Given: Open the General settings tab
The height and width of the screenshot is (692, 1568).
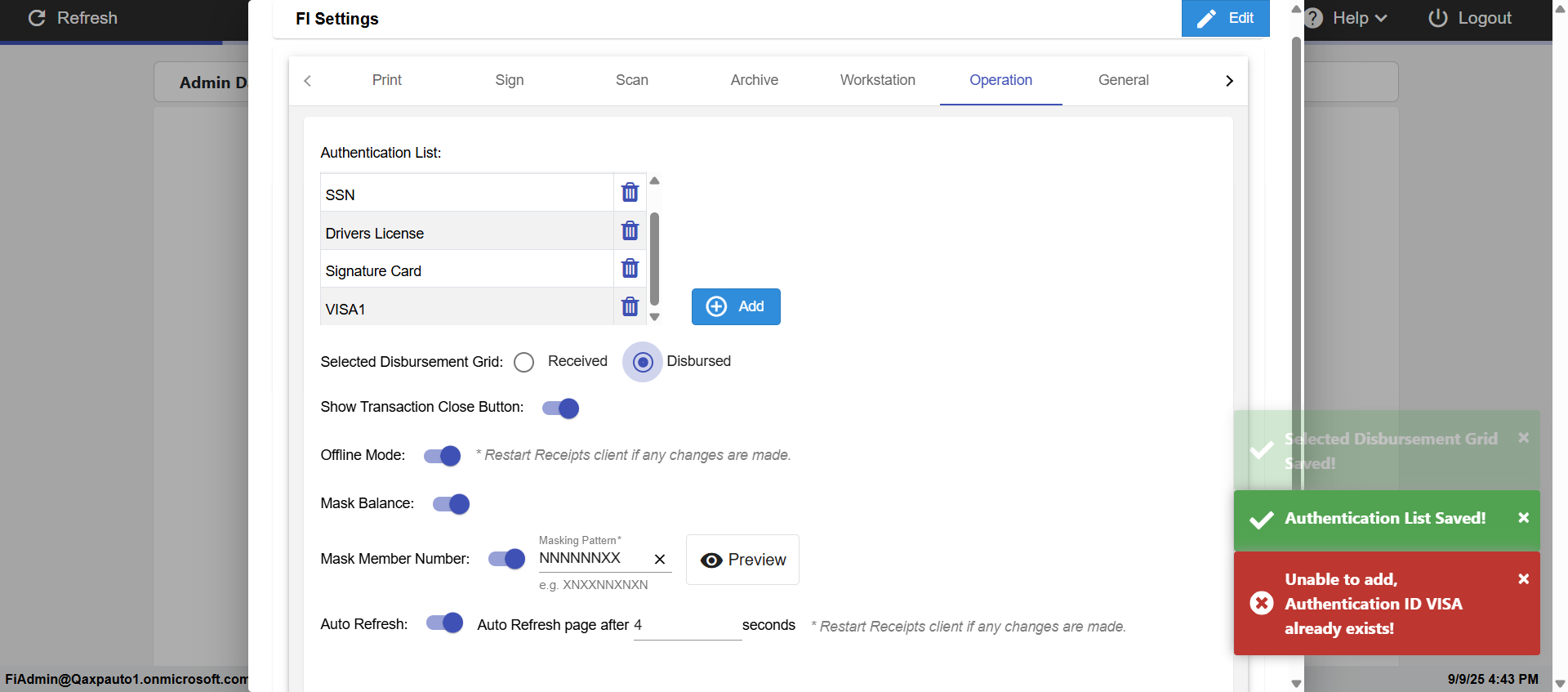Looking at the screenshot, I should click(x=1123, y=80).
